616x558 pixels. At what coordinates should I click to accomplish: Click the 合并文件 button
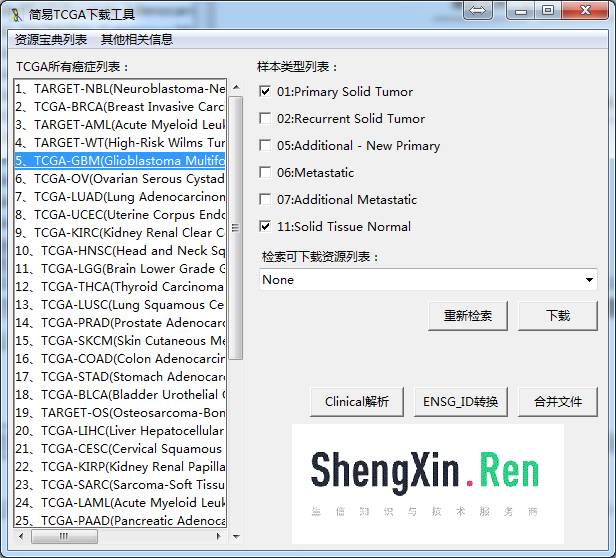click(x=558, y=402)
